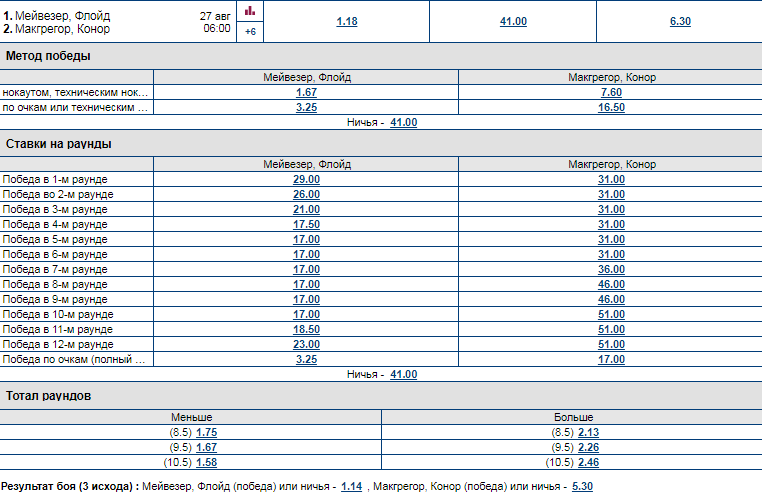The height and width of the screenshot is (497, 762).
Task: Expand the +6 additional markets button
Action: point(250,32)
